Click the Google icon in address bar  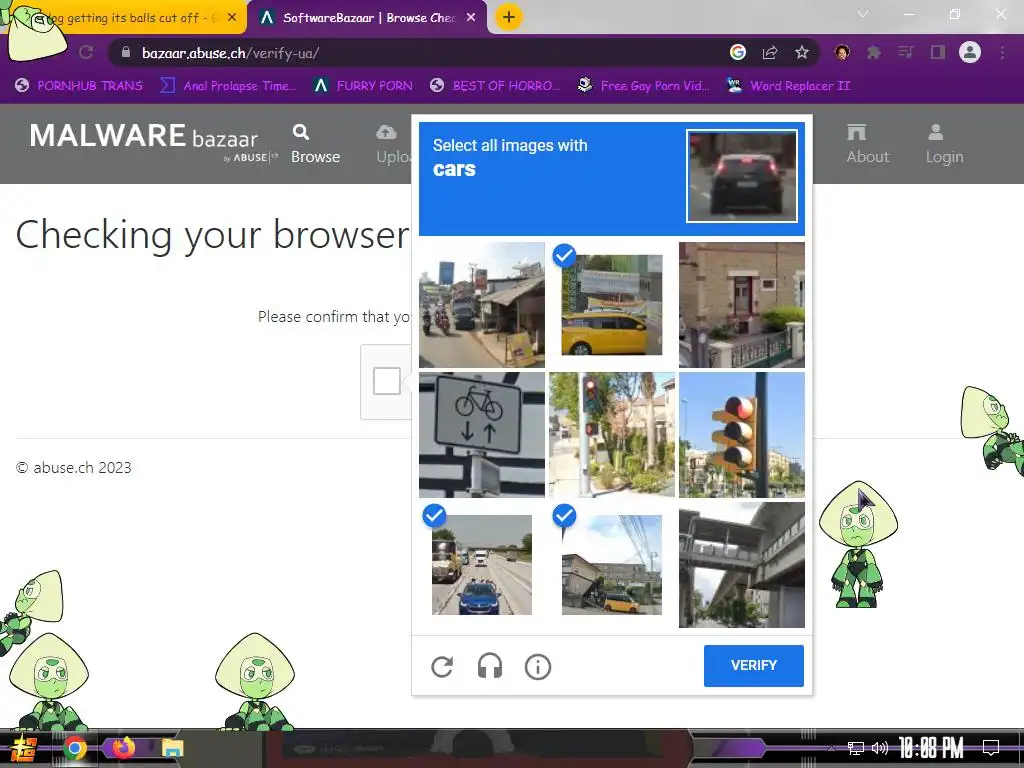(737, 52)
